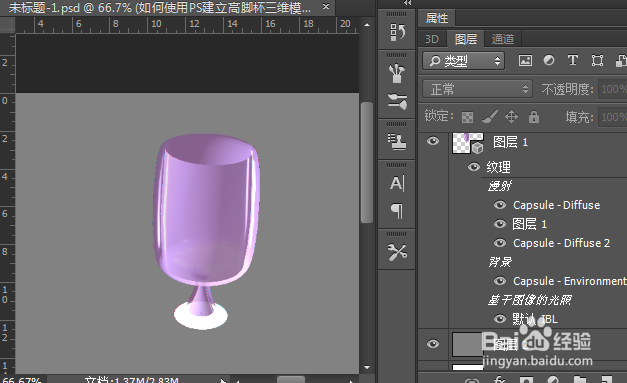
Task: Open the Character panel icon
Action: click(397, 183)
